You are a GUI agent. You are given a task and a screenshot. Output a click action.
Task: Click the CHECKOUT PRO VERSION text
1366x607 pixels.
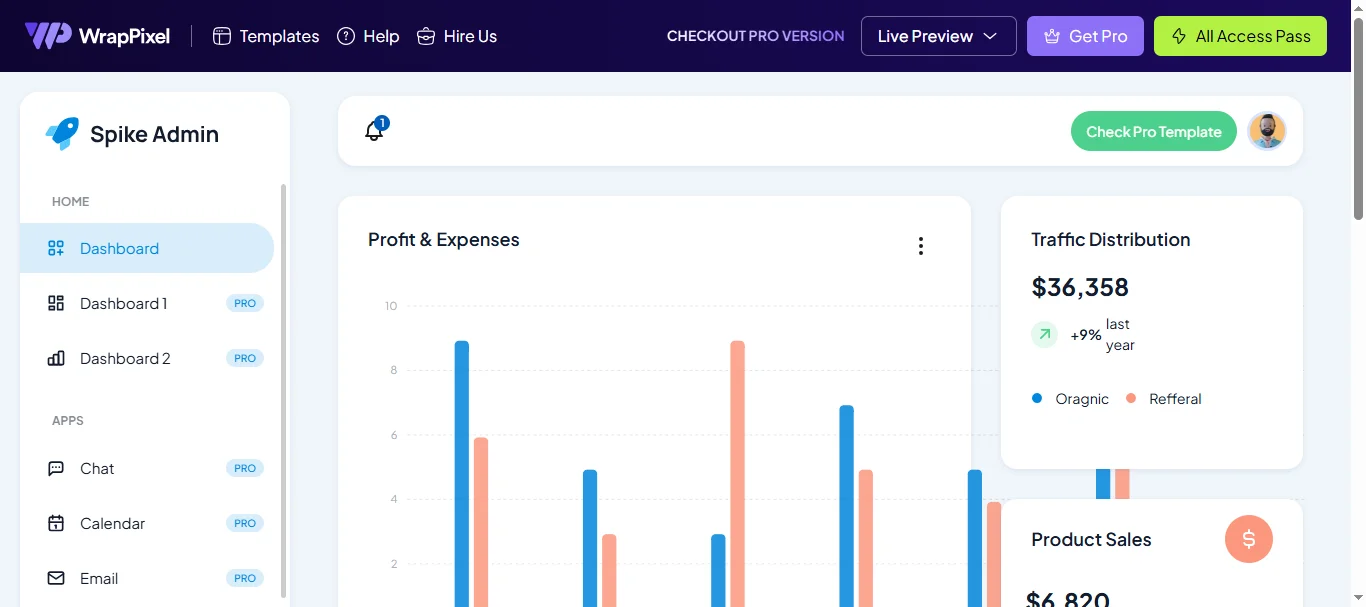(755, 36)
